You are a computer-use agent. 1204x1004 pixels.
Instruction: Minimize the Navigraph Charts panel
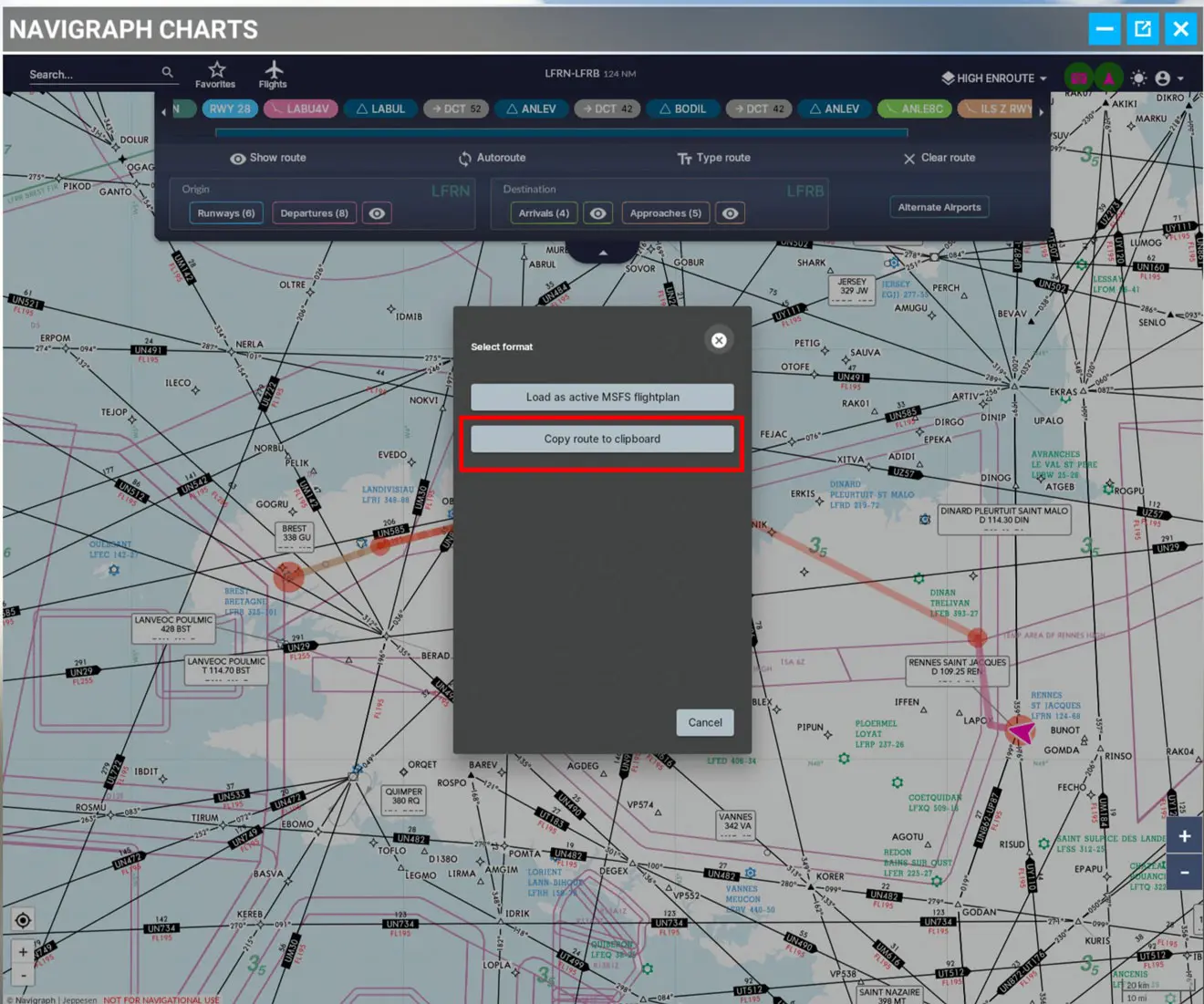tap(1104, 29)
